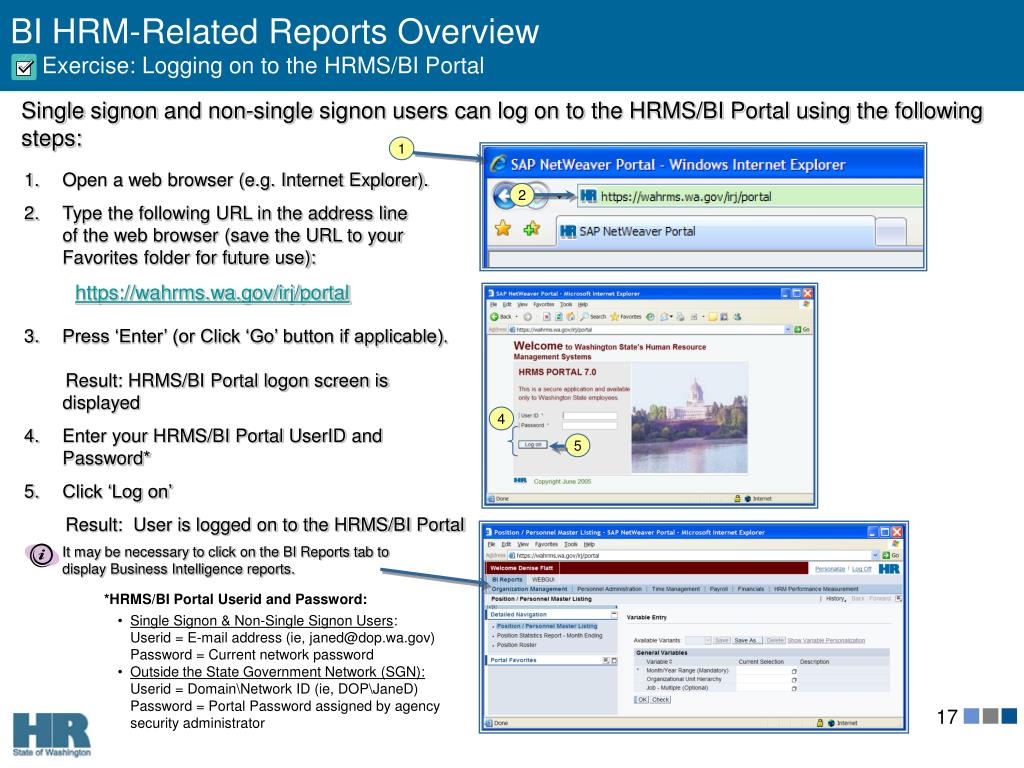Screen dimensions: 1024x768
Task: Switch to the WEBGUI tab
Action: pyautogui.click(x=543, y=579)
